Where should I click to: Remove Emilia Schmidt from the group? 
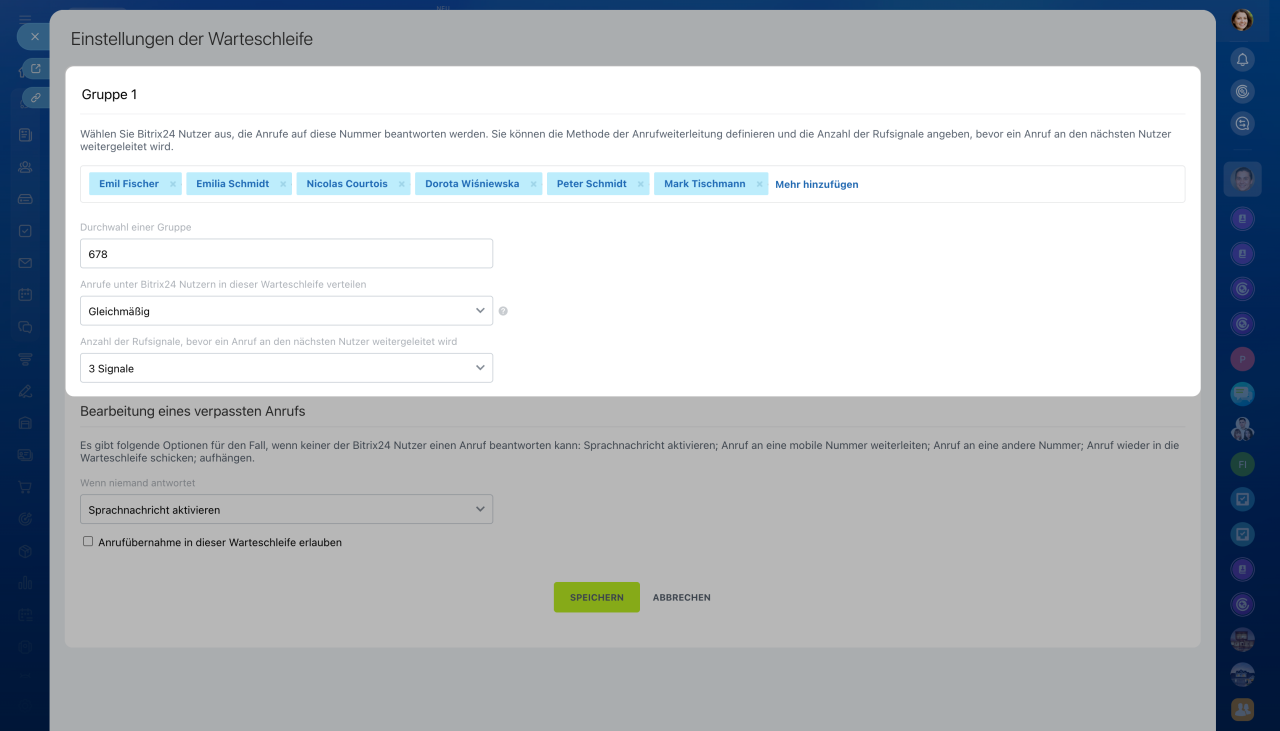click(x=283, y=184)
